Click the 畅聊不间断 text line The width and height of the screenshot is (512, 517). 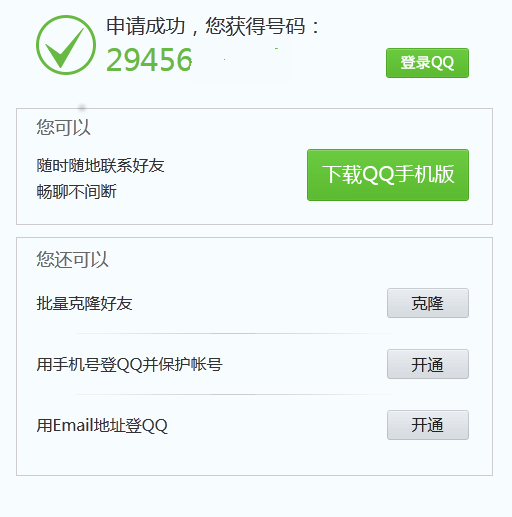pos(76,192)
